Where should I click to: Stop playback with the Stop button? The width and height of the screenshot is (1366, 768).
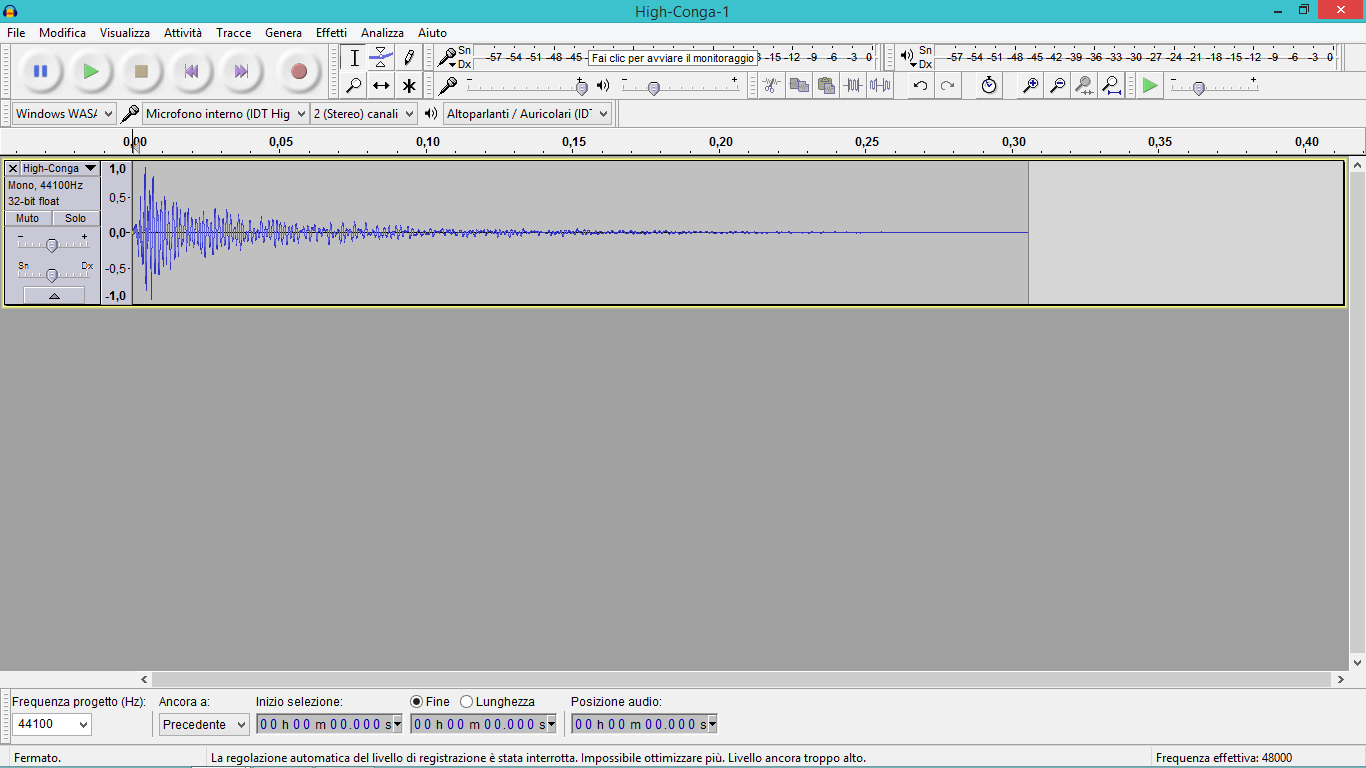141,71
